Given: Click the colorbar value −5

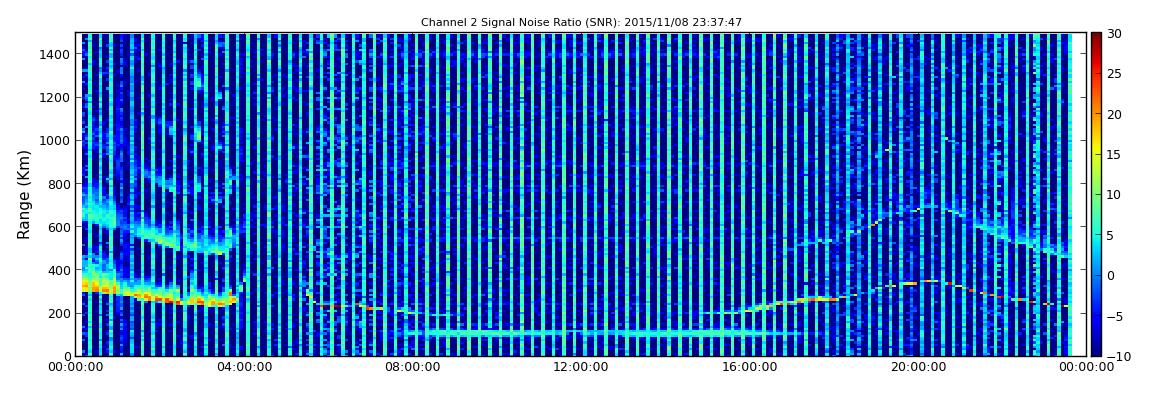Looking at the screenshot, I should coord(1115,316).
